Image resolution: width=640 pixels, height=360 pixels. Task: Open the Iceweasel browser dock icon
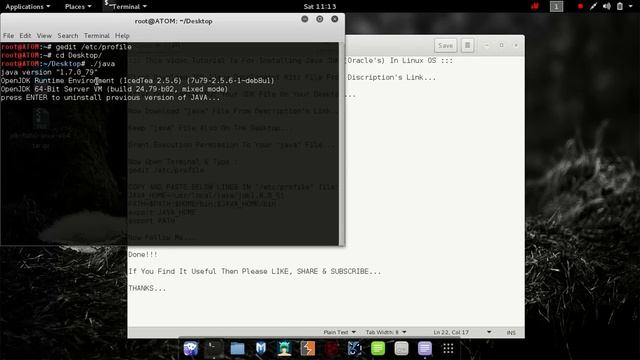tap(191, 348)
